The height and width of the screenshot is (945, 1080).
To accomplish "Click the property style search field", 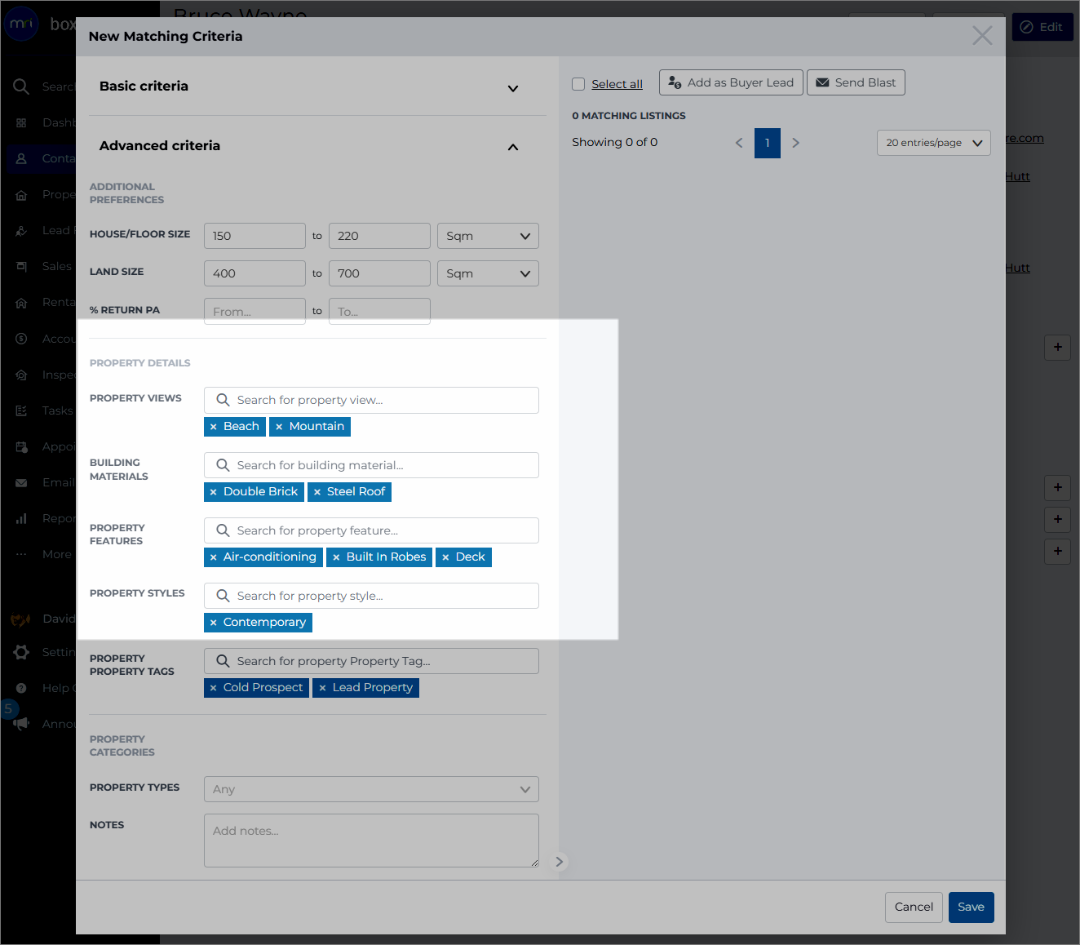I will click(371, 596).
